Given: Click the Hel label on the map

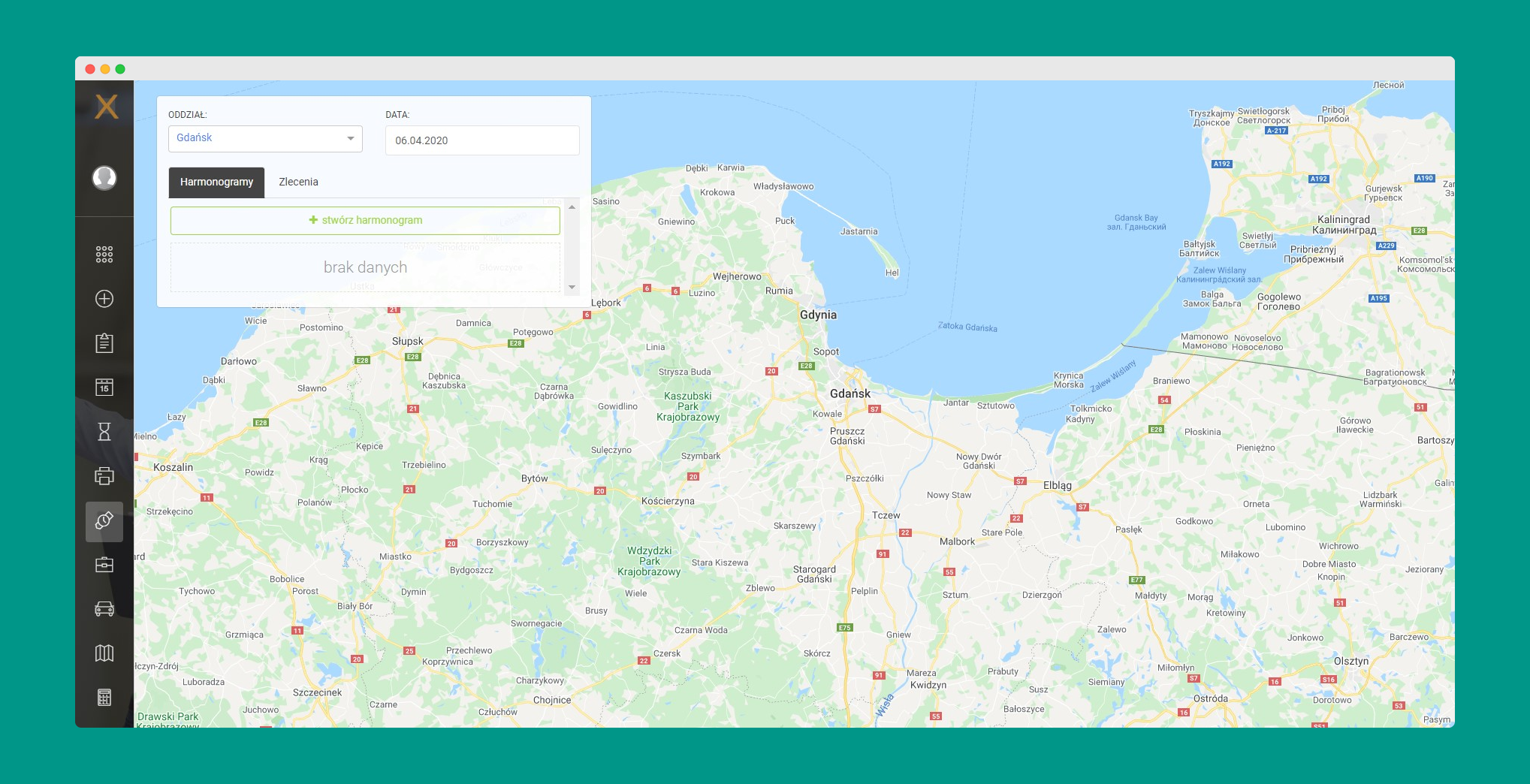Looking at the screenshot, I should click(x=892, y=273).
